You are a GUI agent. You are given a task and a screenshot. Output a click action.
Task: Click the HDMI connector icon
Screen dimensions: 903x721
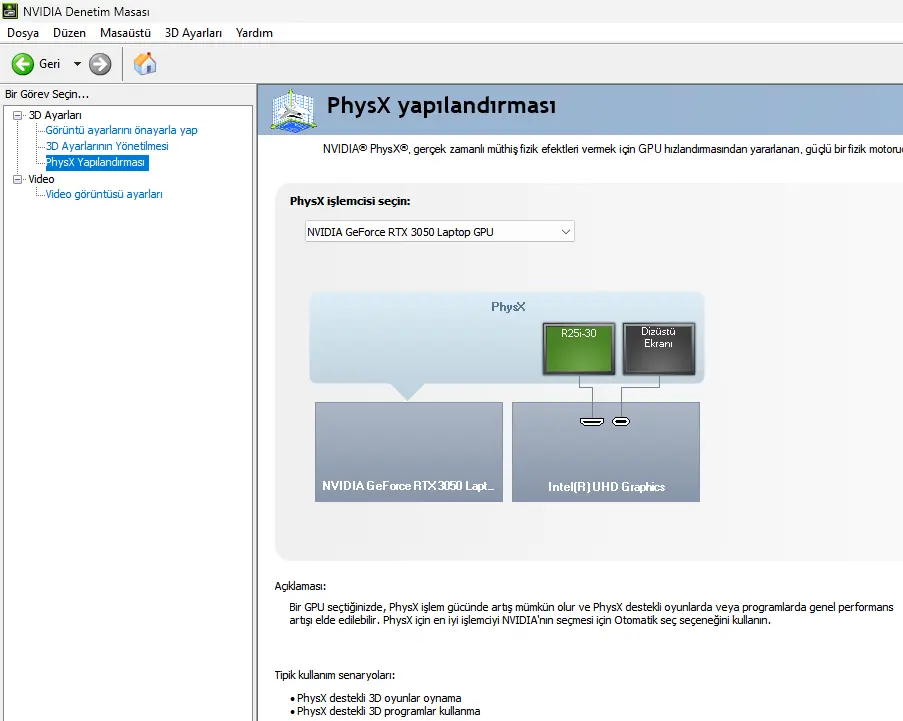coord(592,422)
